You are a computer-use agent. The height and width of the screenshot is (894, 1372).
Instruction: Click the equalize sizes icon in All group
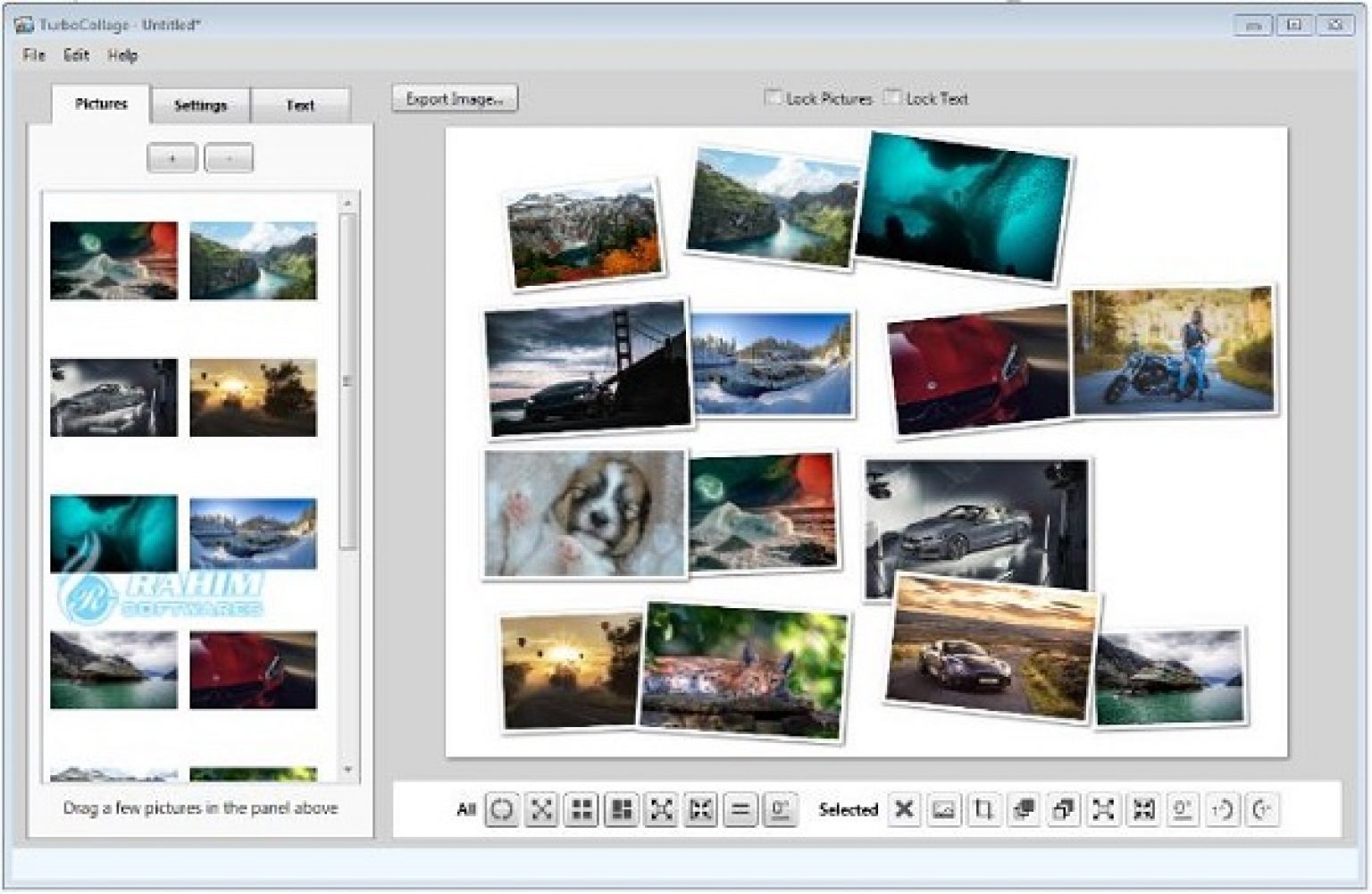[x=740, y=810]
